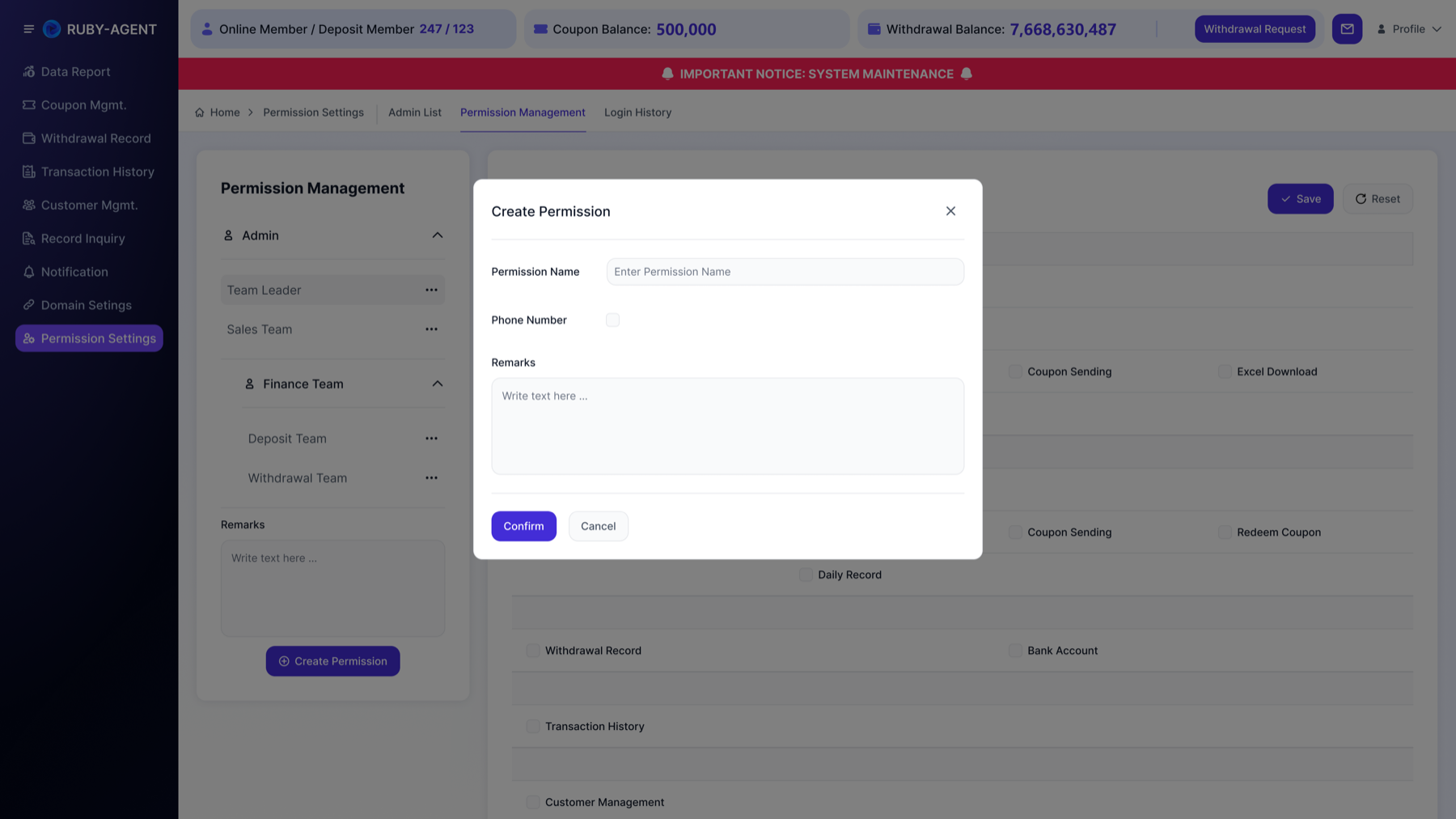Click the Notification bell sidebar icon
Screen dimensions: 1456x819
pos(29,272)
